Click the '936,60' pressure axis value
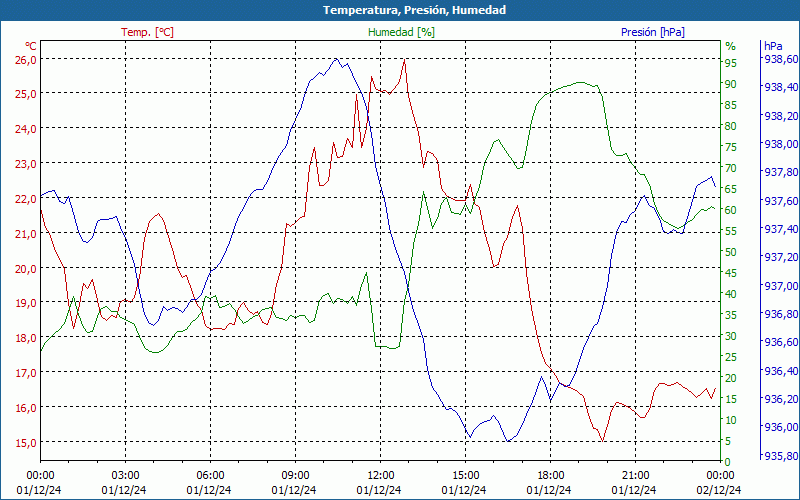Screen dimensions: 800x500 [x=780, y=342]
